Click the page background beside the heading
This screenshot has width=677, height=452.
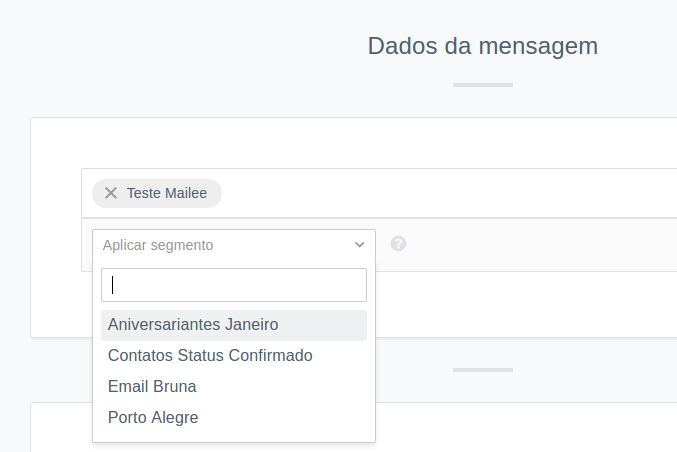pyautogui.click(x=173, y=47)
